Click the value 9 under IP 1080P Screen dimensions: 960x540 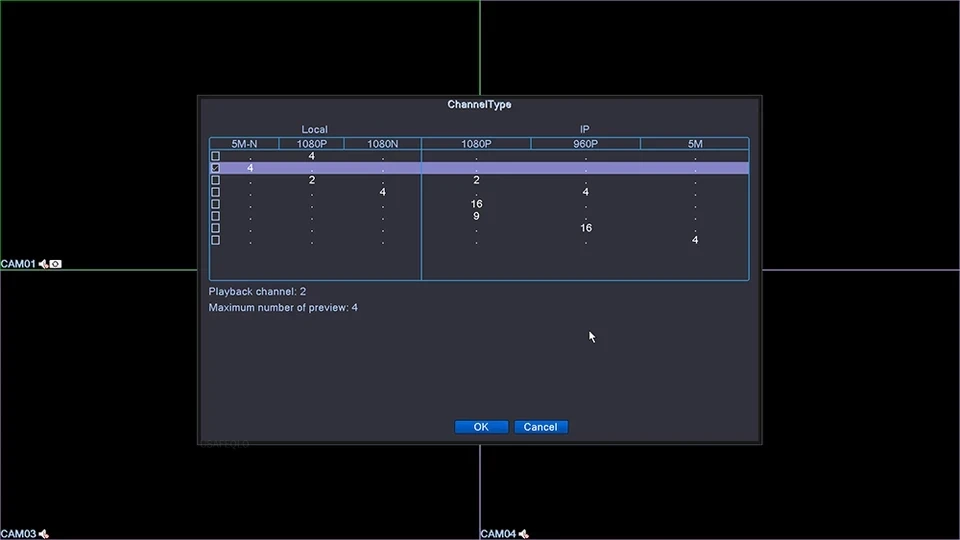pyautogui.click(x=476, y=216)
